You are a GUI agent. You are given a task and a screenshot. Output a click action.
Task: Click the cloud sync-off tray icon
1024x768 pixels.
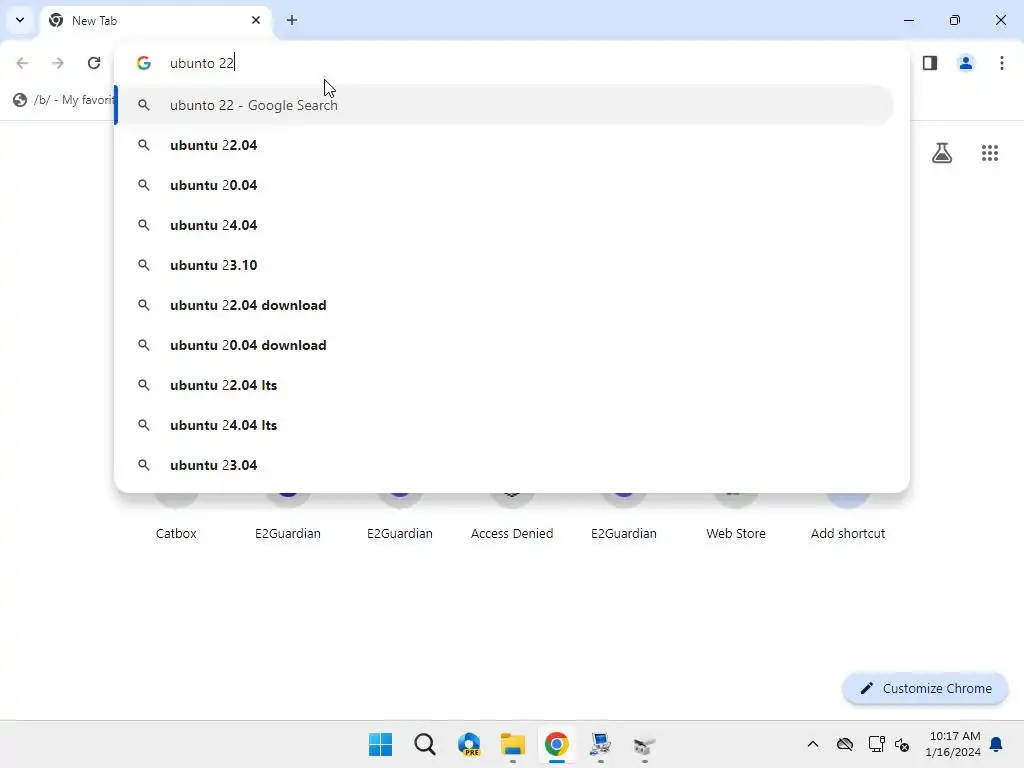tap(845, 744)
